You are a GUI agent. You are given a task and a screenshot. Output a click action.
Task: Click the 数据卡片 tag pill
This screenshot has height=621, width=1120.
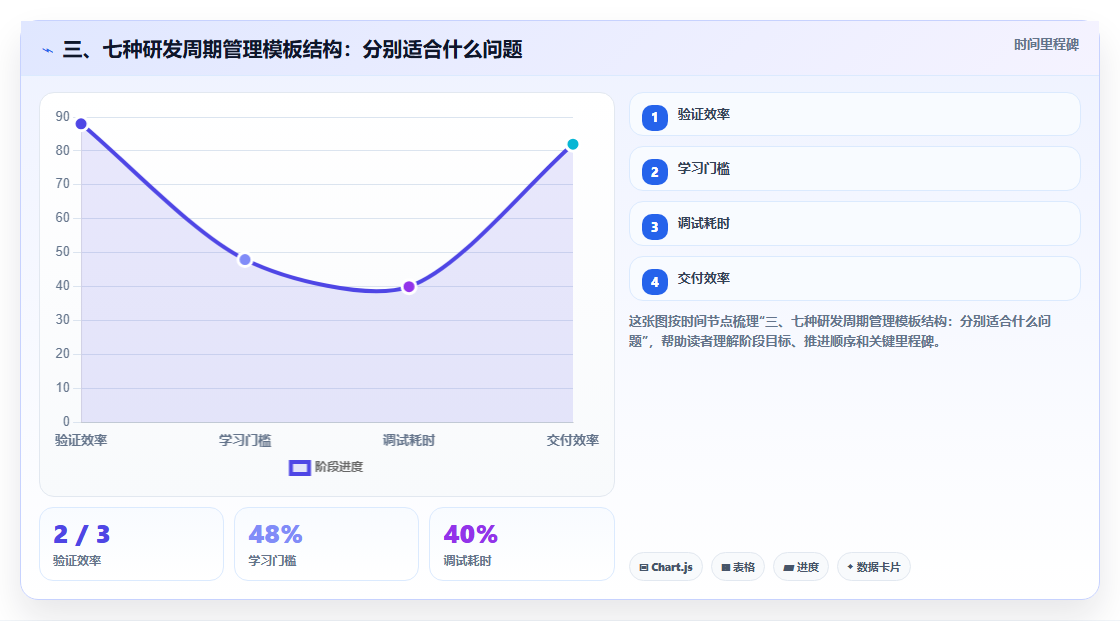874,567
